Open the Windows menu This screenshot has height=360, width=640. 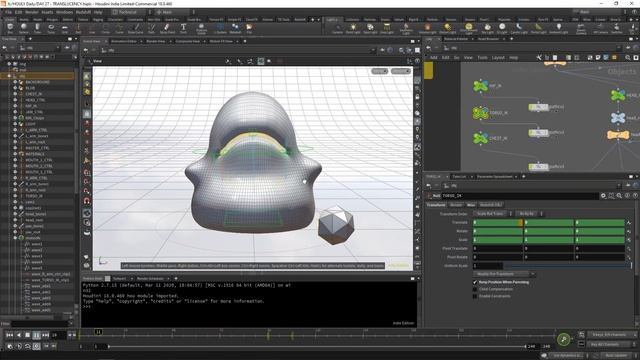(64, 12)
